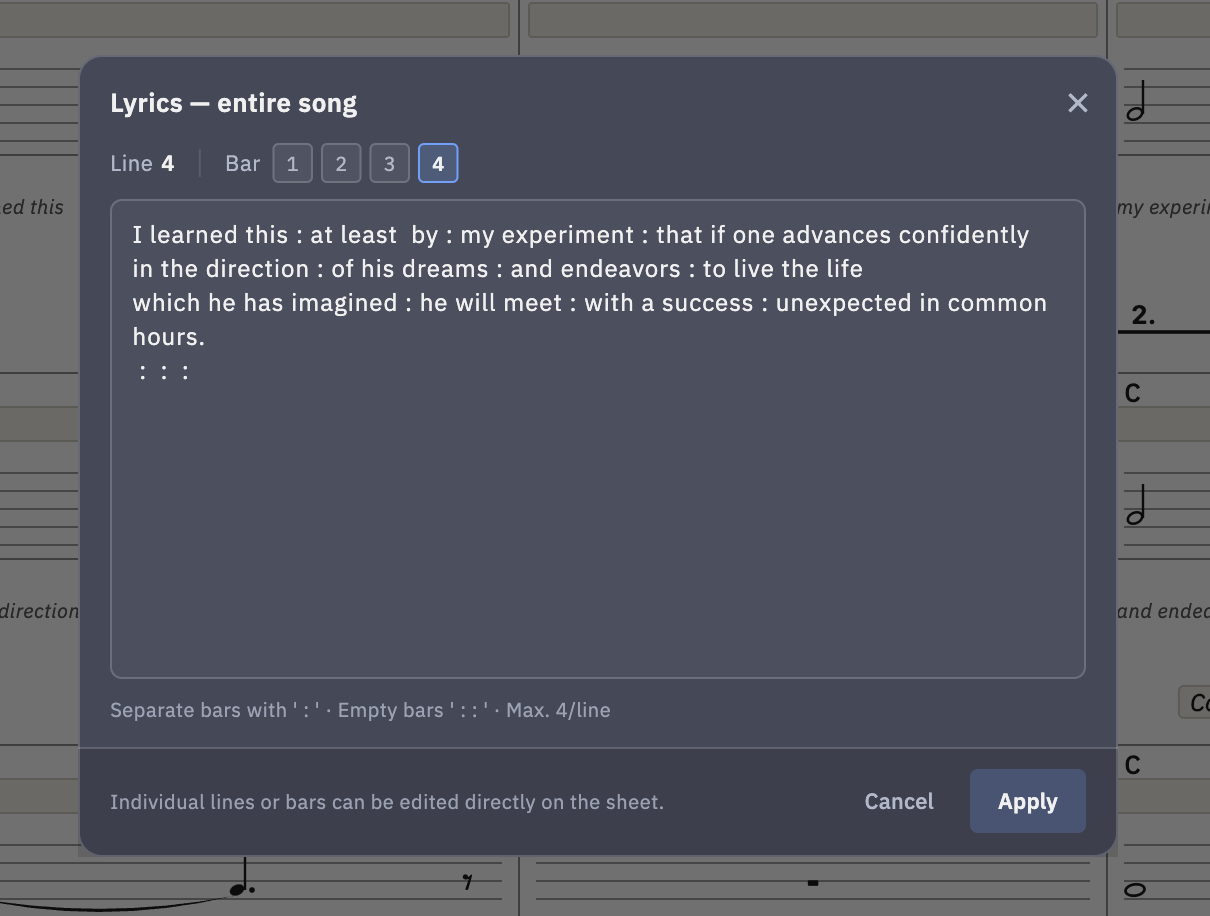Apply the lyrics changes
This screenshot has width=1210, height=916.
[1027, 801]
